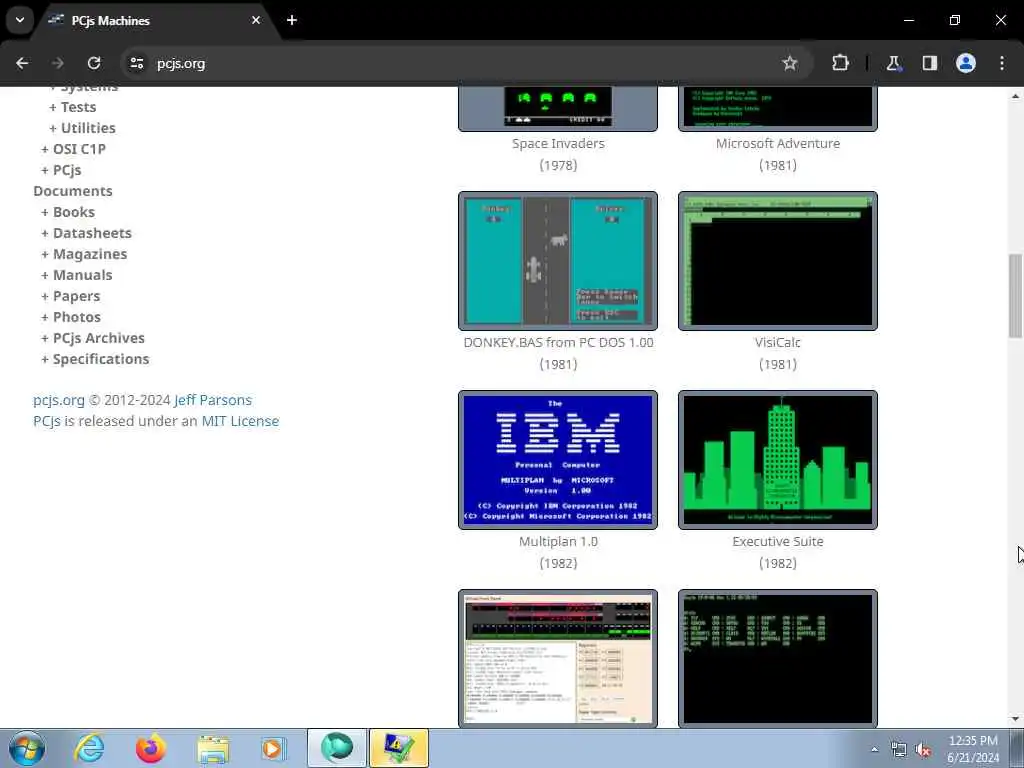Switch to the warning checklist taskbar app
Screen dimensions: 1024x768
[x=399, y=748]
